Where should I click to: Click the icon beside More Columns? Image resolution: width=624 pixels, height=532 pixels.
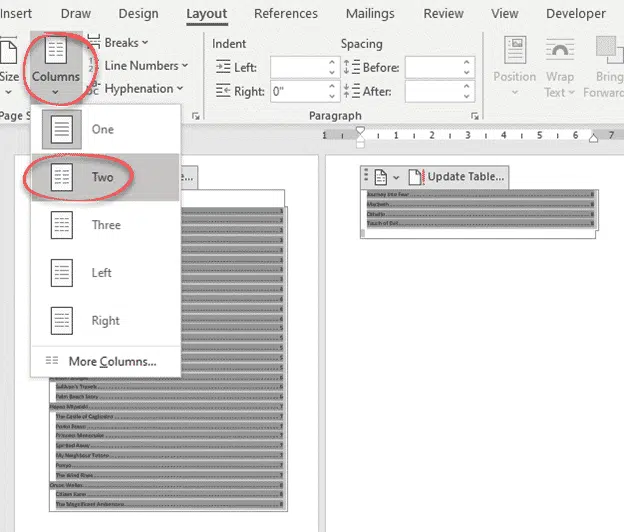click(52, 361)
